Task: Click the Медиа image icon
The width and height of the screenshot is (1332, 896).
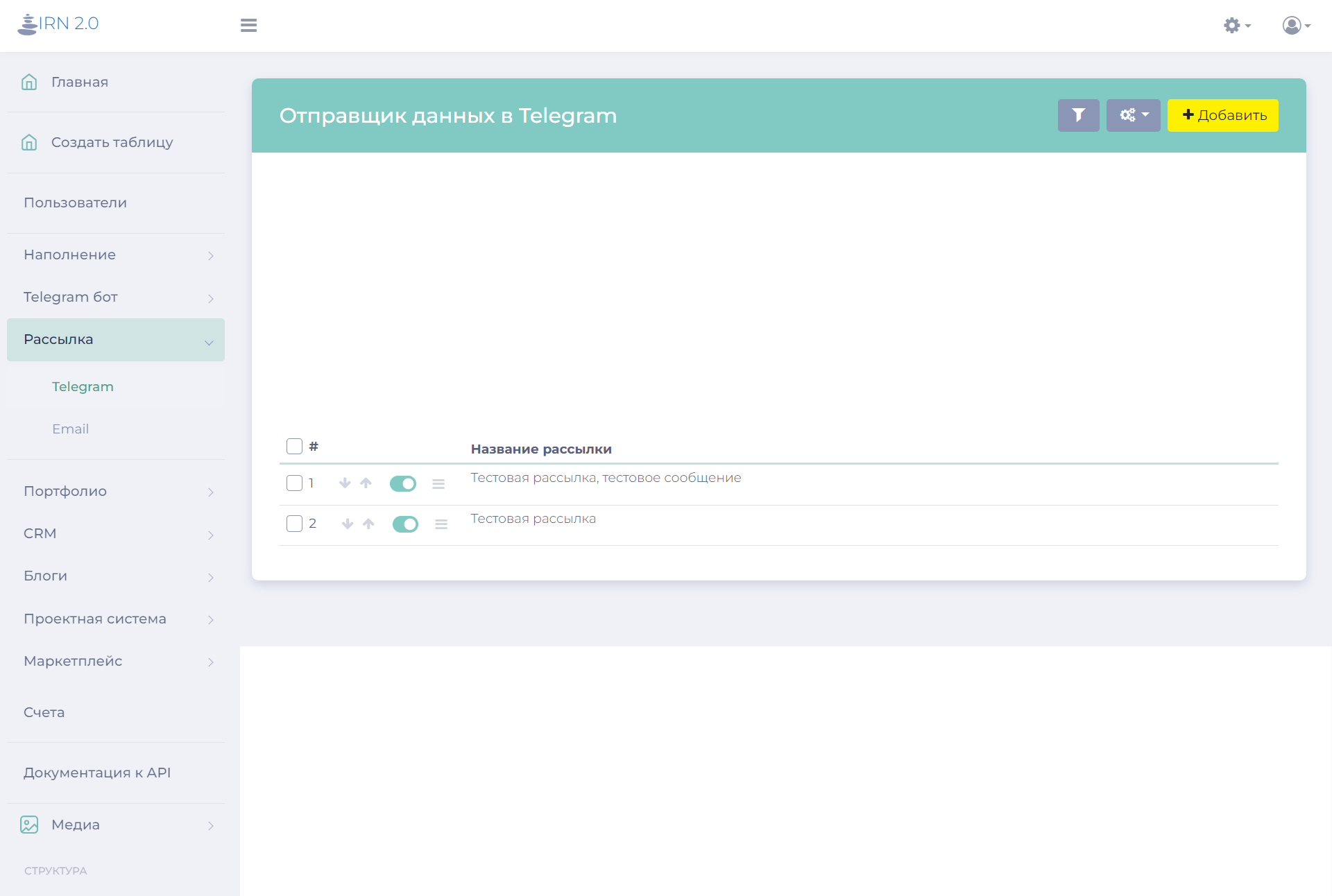Action: point(29,825)
